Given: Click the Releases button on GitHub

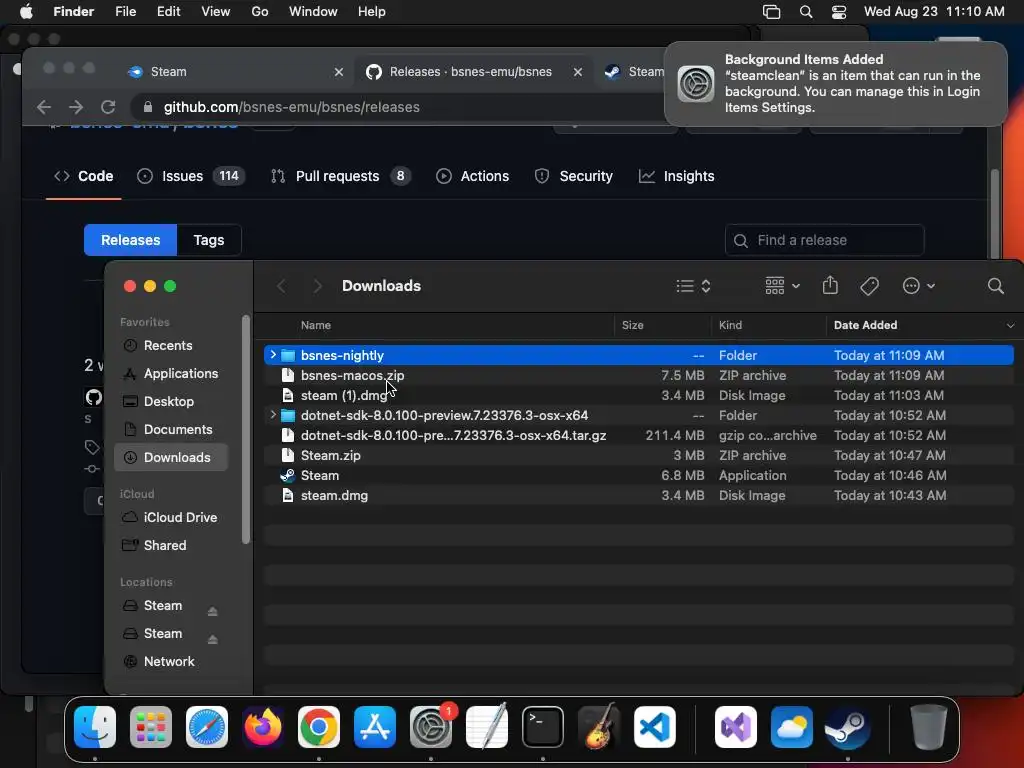Looking at the screenshot, I should pyautogui.click(x=131, y=240).
